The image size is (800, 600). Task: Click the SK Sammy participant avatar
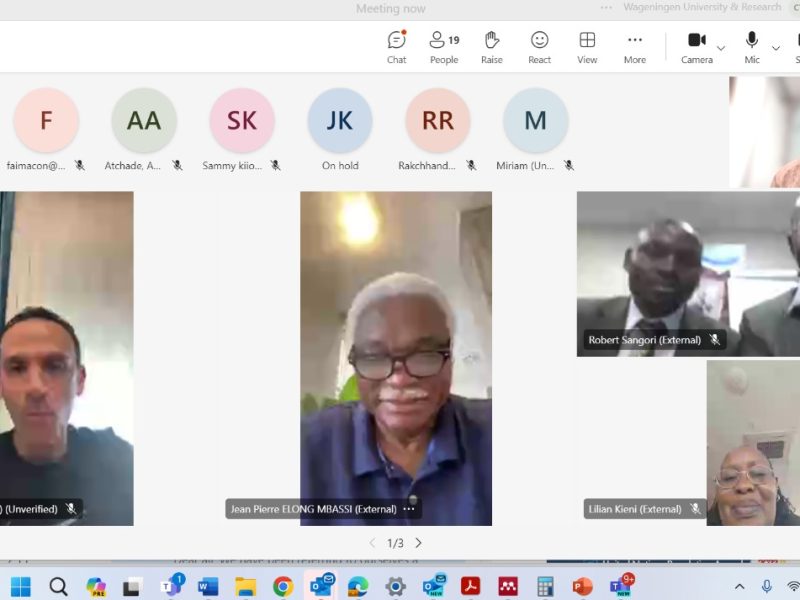point(242,121)
